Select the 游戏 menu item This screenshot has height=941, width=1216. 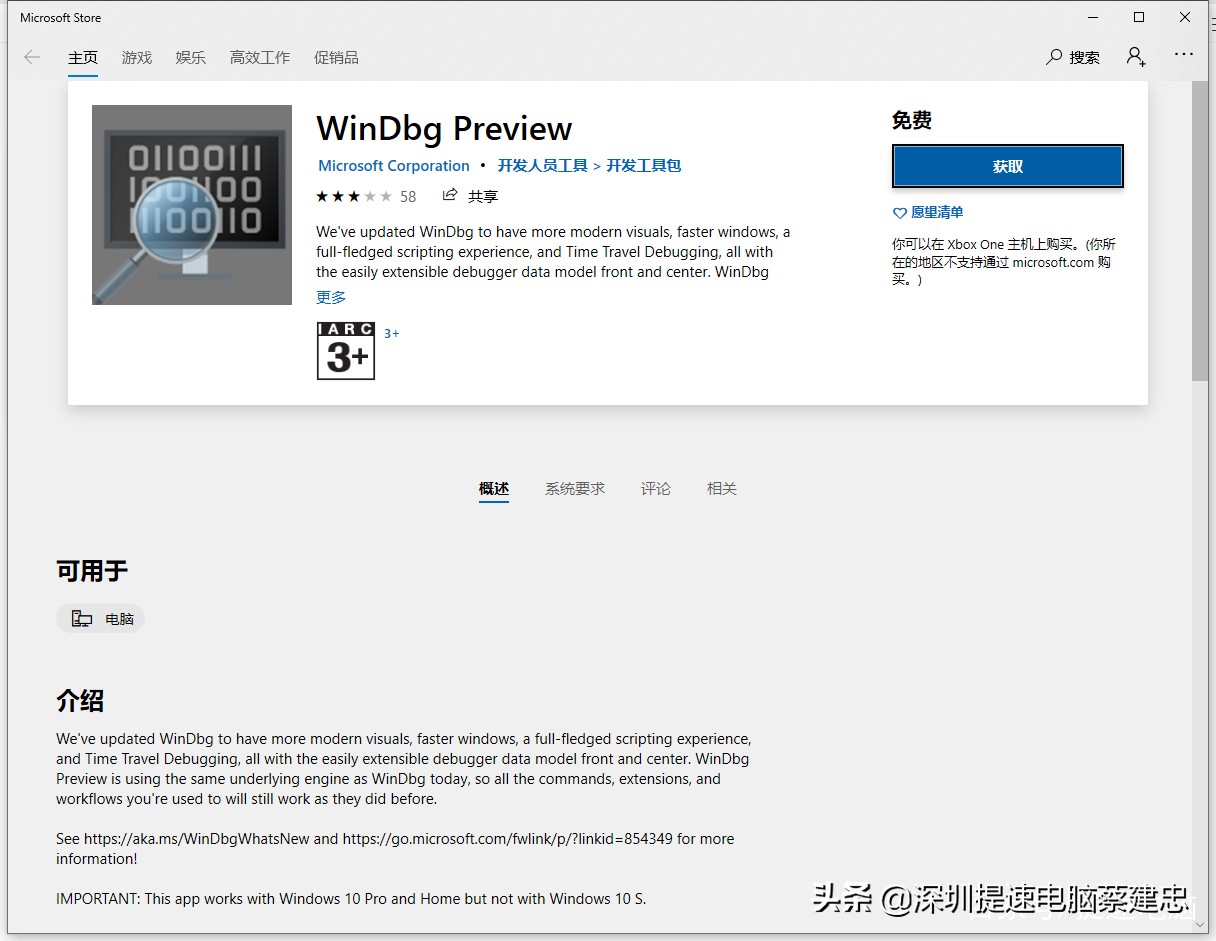[x=136, y=57]
